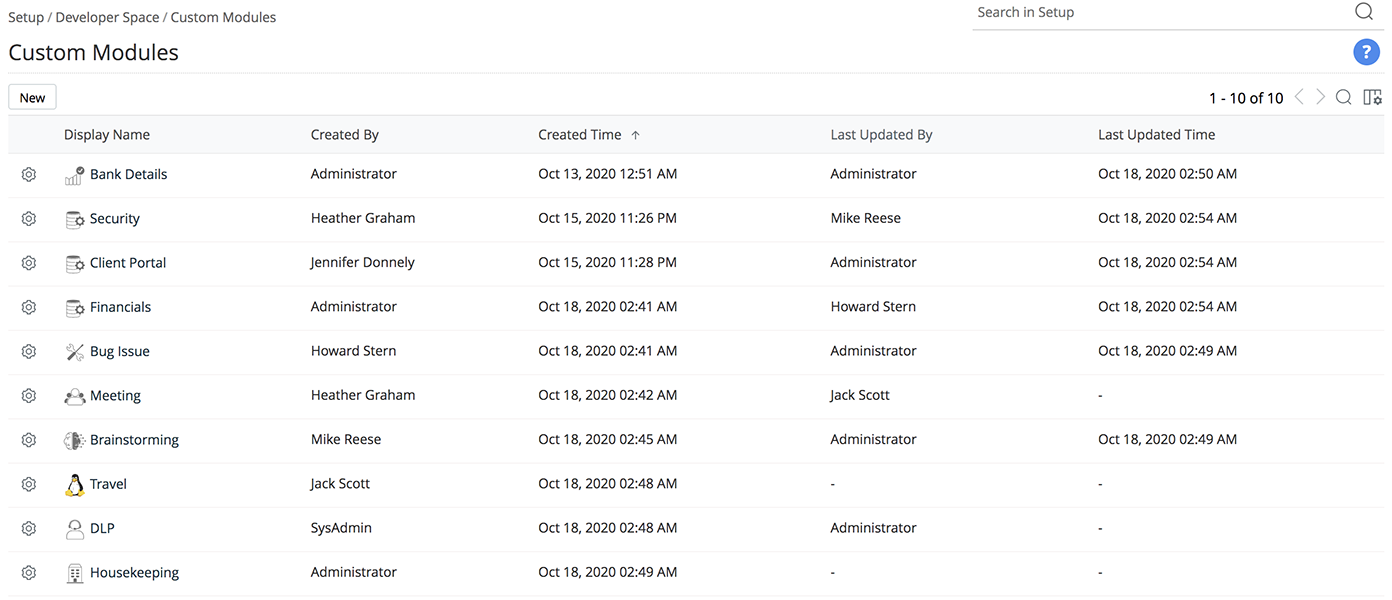Sort by Created Time column arrow
The height and width of the screenshot is (600, 1392).
click(635, 135)
